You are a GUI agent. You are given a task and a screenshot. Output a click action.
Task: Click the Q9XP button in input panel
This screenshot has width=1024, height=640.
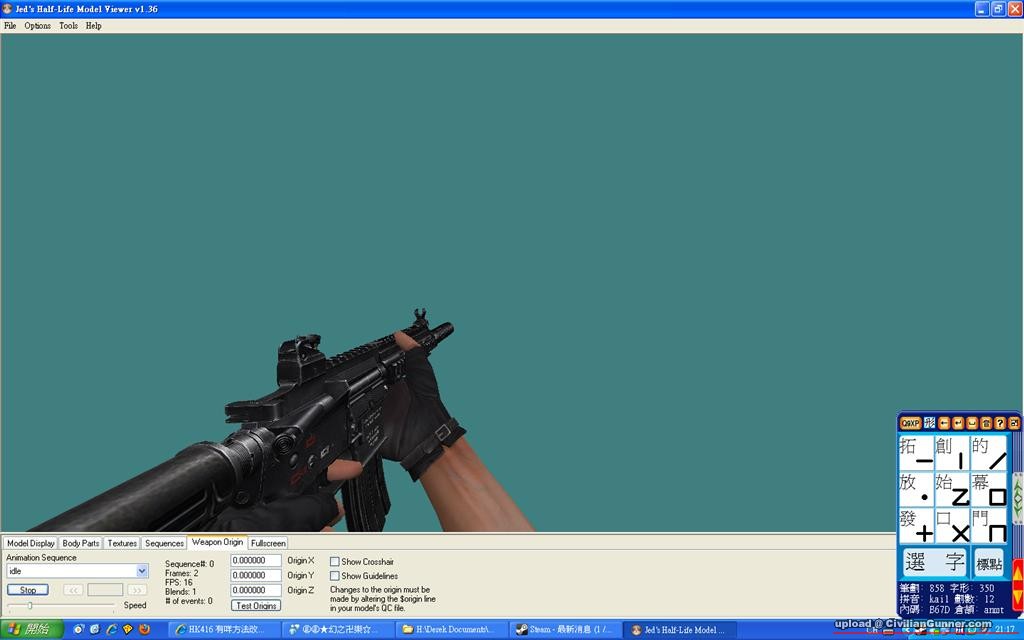(x=909, y=423)
